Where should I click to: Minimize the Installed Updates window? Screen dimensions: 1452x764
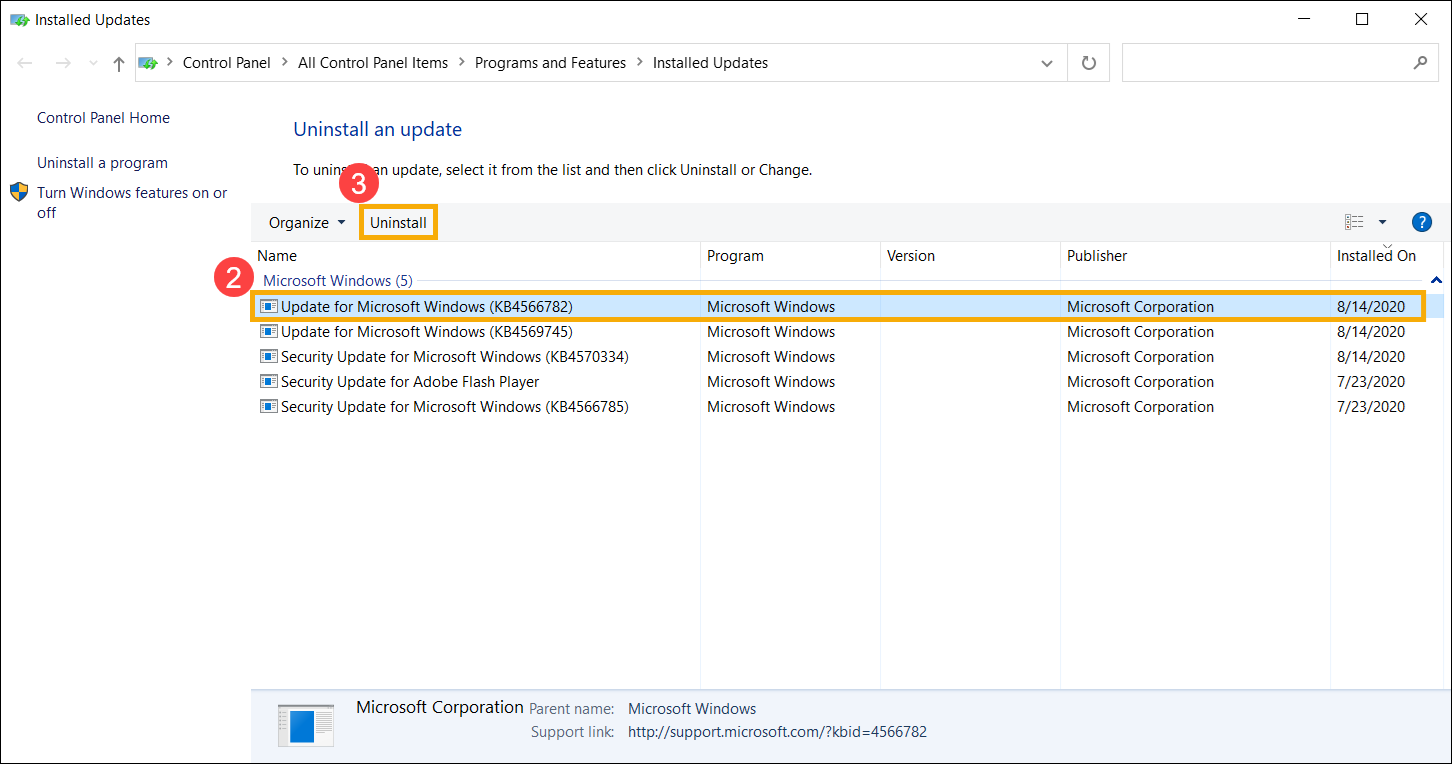[1304, 19]
